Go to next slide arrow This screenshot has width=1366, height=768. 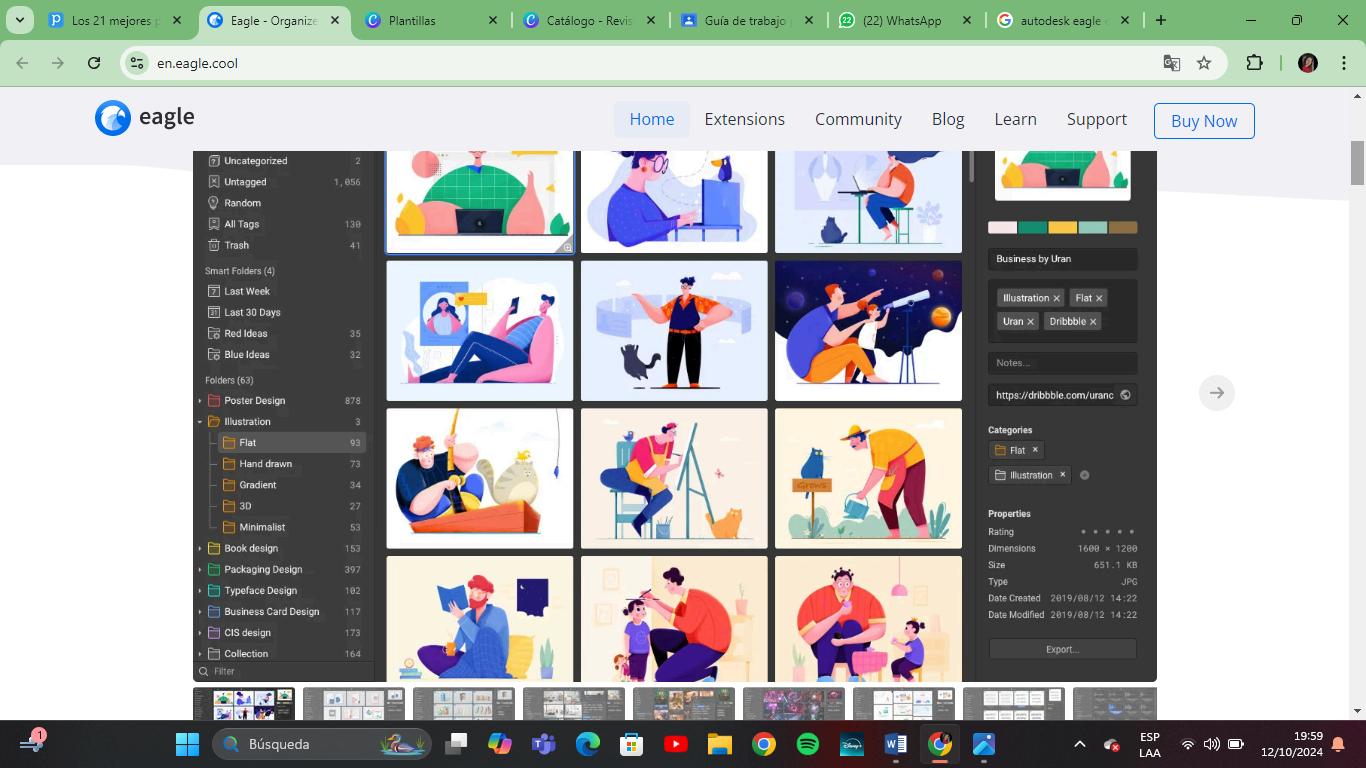pyautogui.click(x=1217, y=393)
